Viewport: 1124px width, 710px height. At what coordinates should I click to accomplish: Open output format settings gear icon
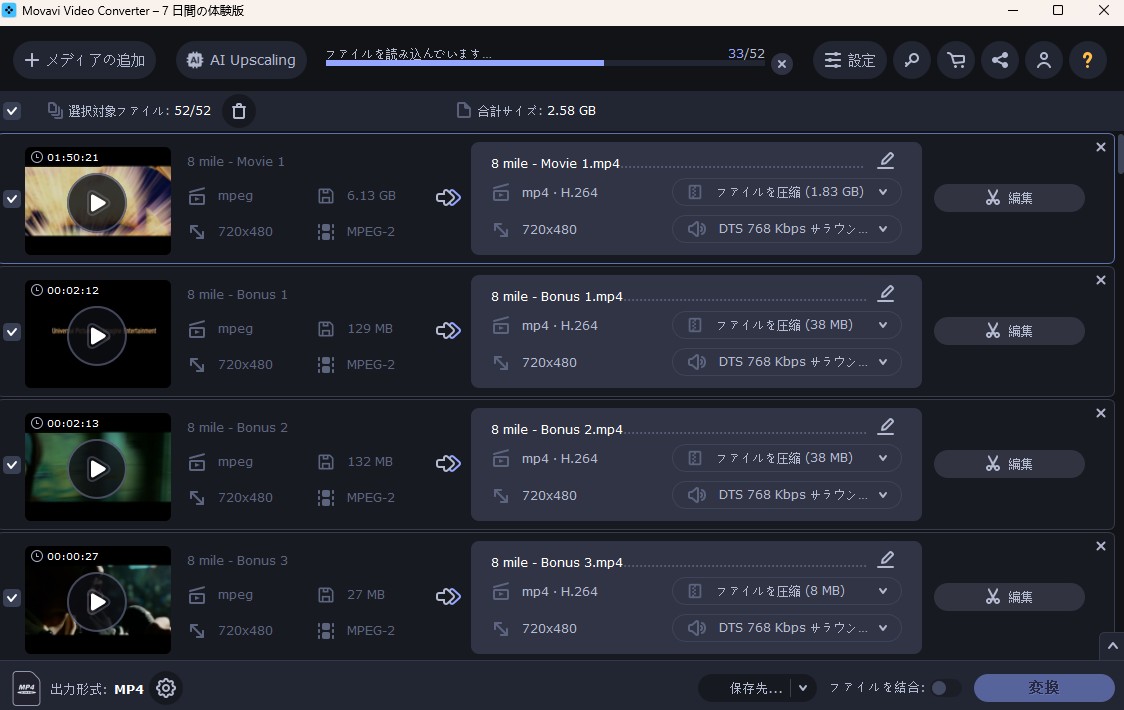(x=166, y=688)
